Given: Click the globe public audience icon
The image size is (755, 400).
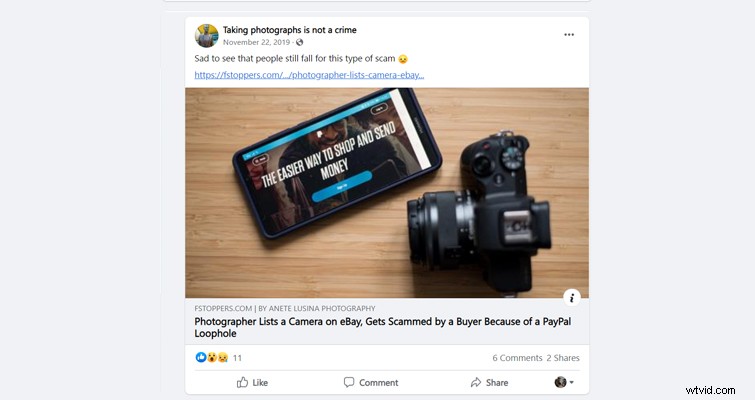Looking at the screenshot, I should click(x=299, y=43).
